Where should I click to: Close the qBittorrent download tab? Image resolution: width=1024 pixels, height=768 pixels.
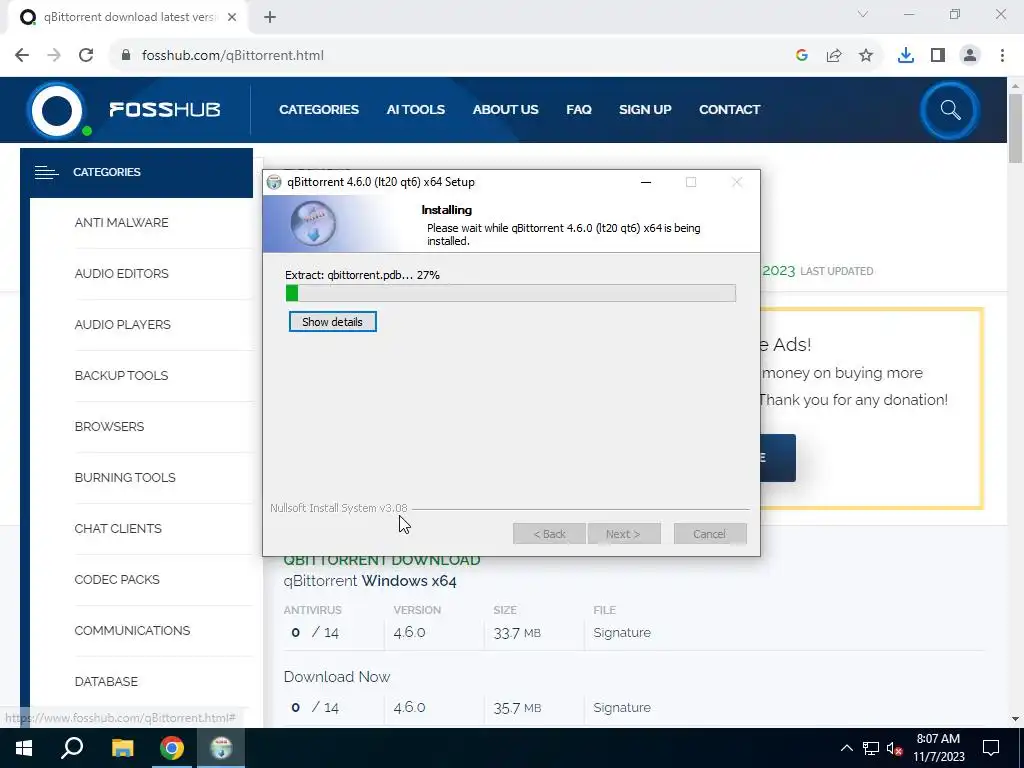[x=232, y=17]
